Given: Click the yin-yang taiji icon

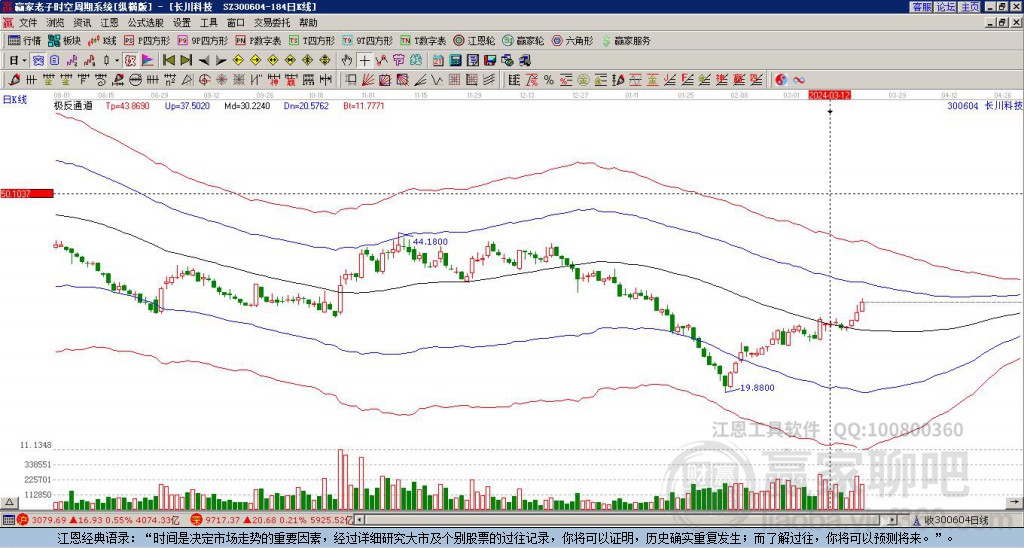Looking at the screenshot, I should point(781,80).
